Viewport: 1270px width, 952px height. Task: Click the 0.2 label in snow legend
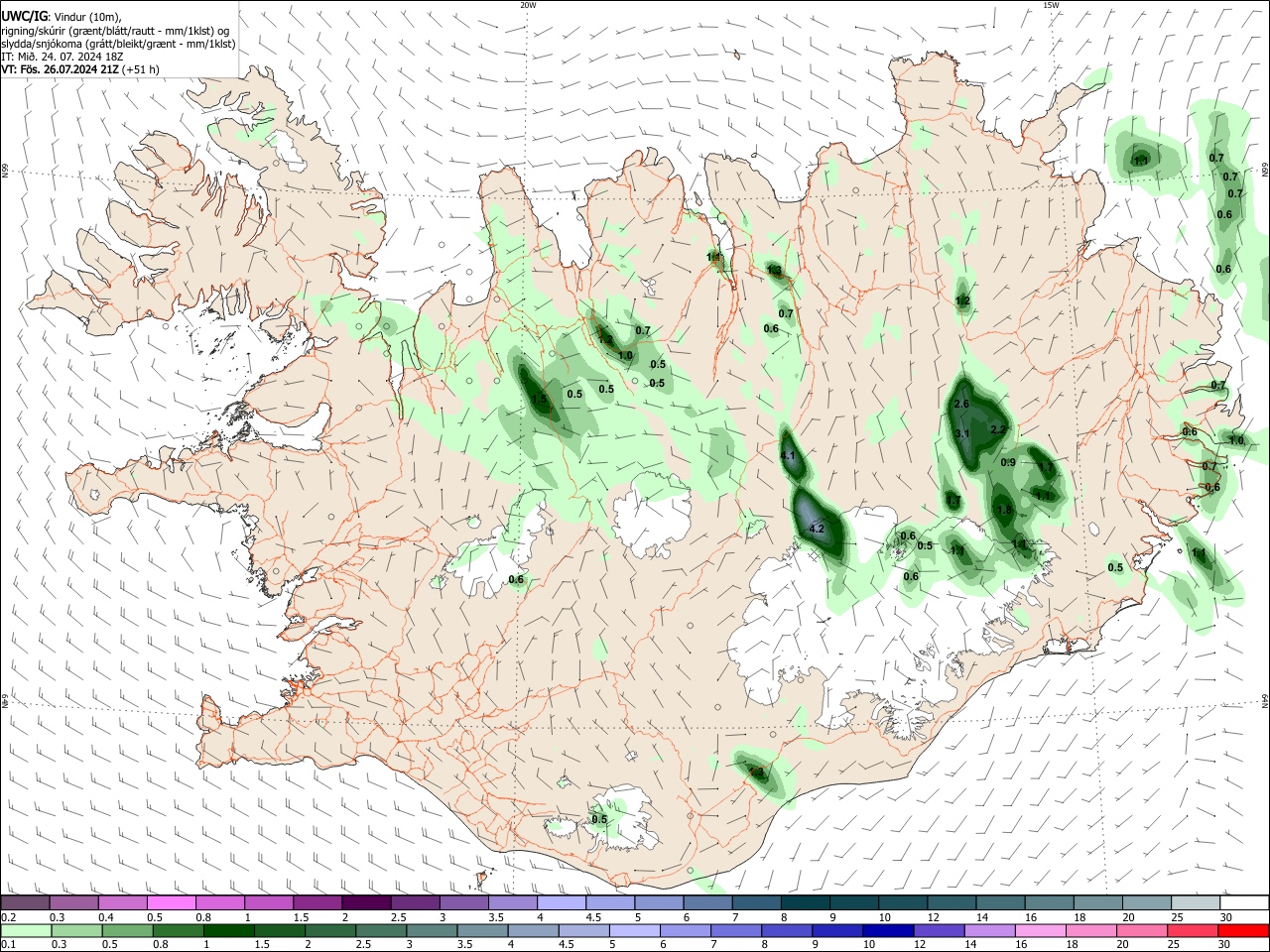[x=8, y=917]
